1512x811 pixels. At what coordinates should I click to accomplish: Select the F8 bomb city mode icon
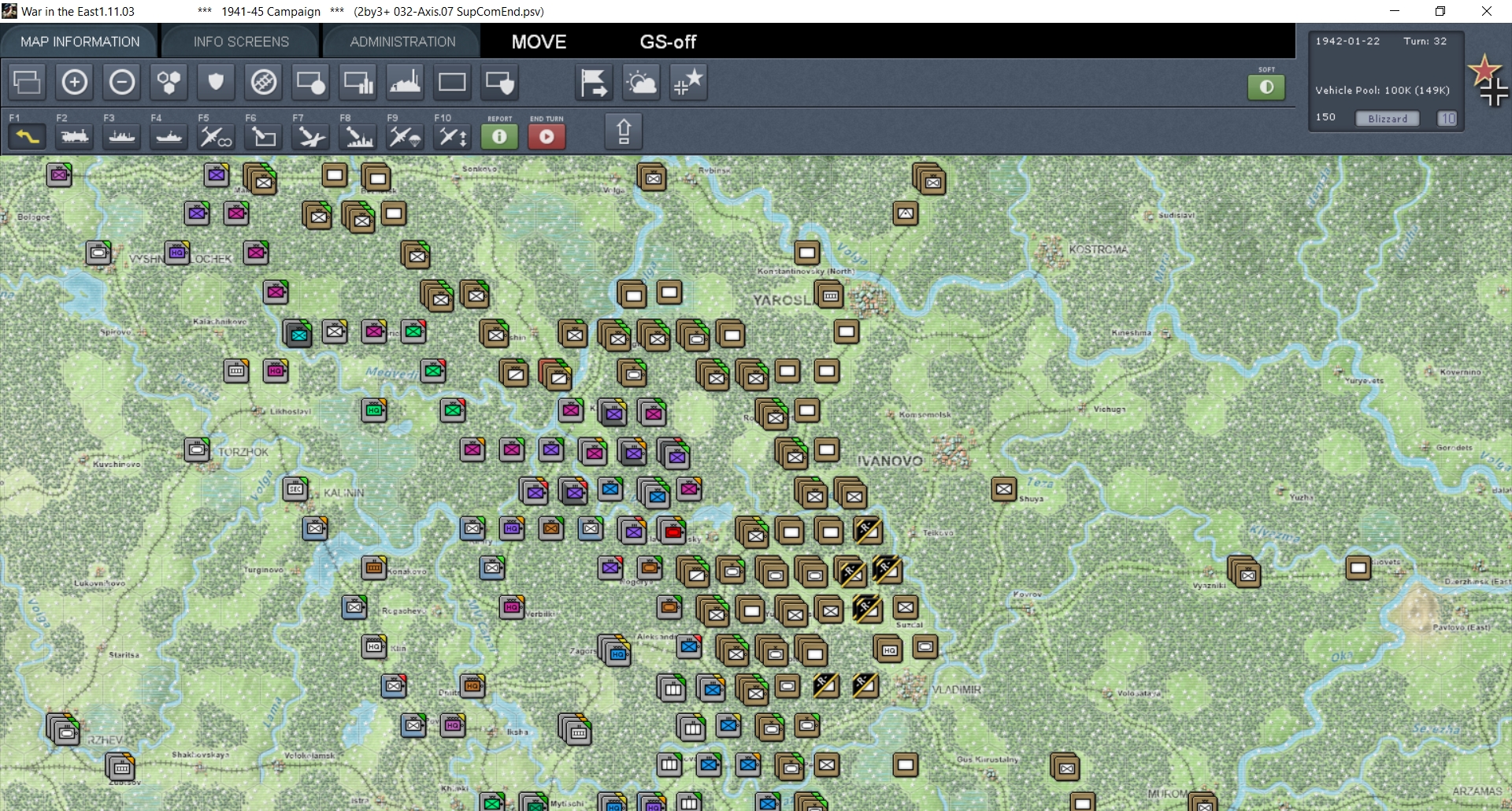pos(358,136)
